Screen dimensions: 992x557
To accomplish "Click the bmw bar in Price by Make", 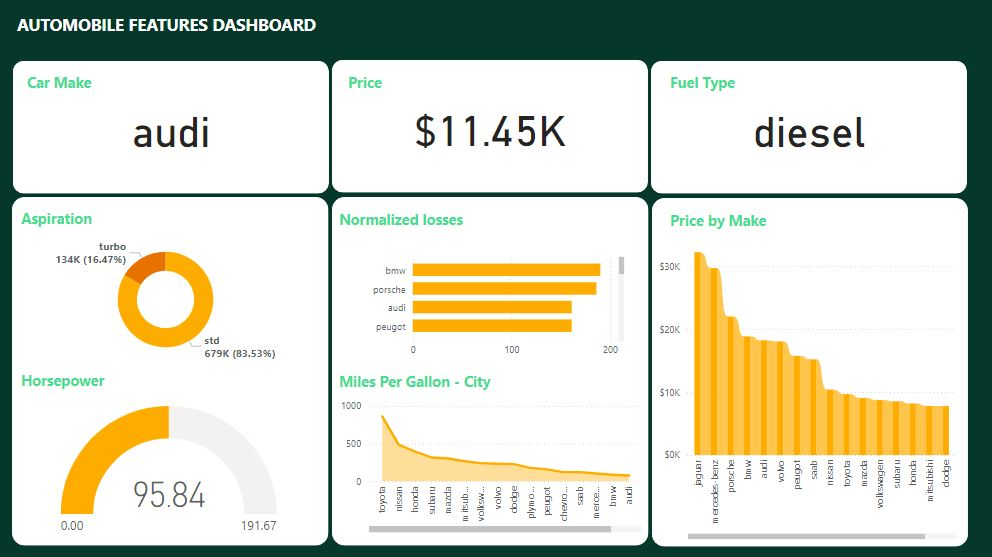I will tap(748, 396).
